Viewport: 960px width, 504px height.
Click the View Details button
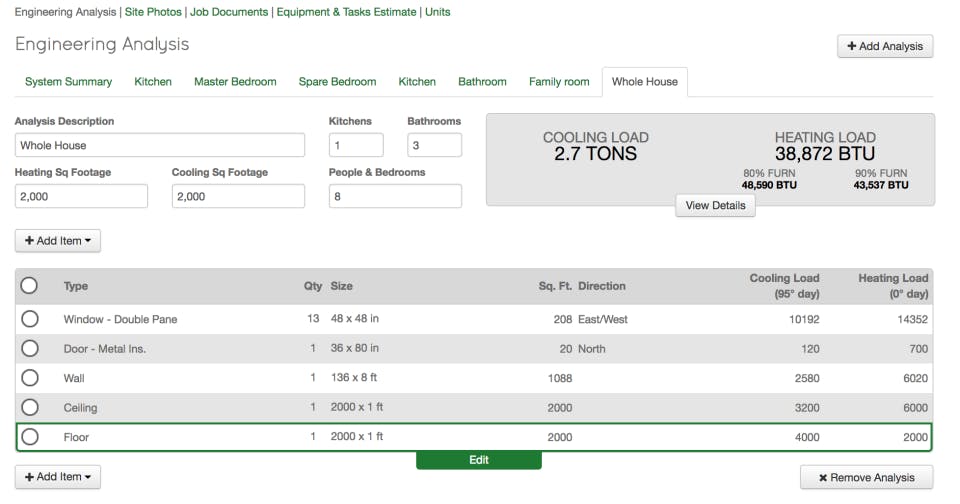click(715, 205)
